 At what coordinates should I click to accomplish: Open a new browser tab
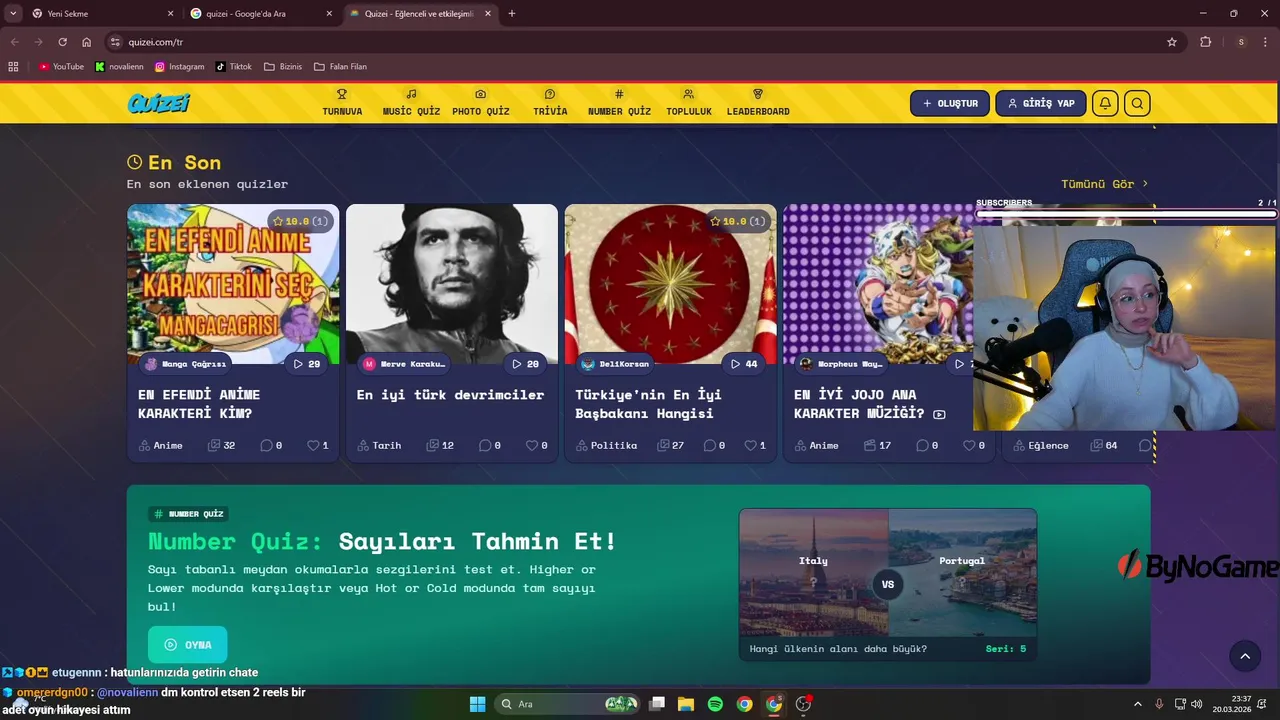(x=512, y=14)
